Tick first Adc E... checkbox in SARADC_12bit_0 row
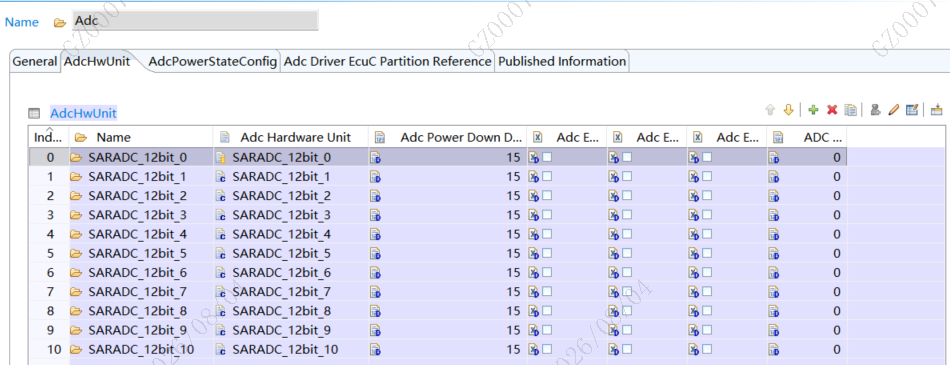 click(547, 158)
